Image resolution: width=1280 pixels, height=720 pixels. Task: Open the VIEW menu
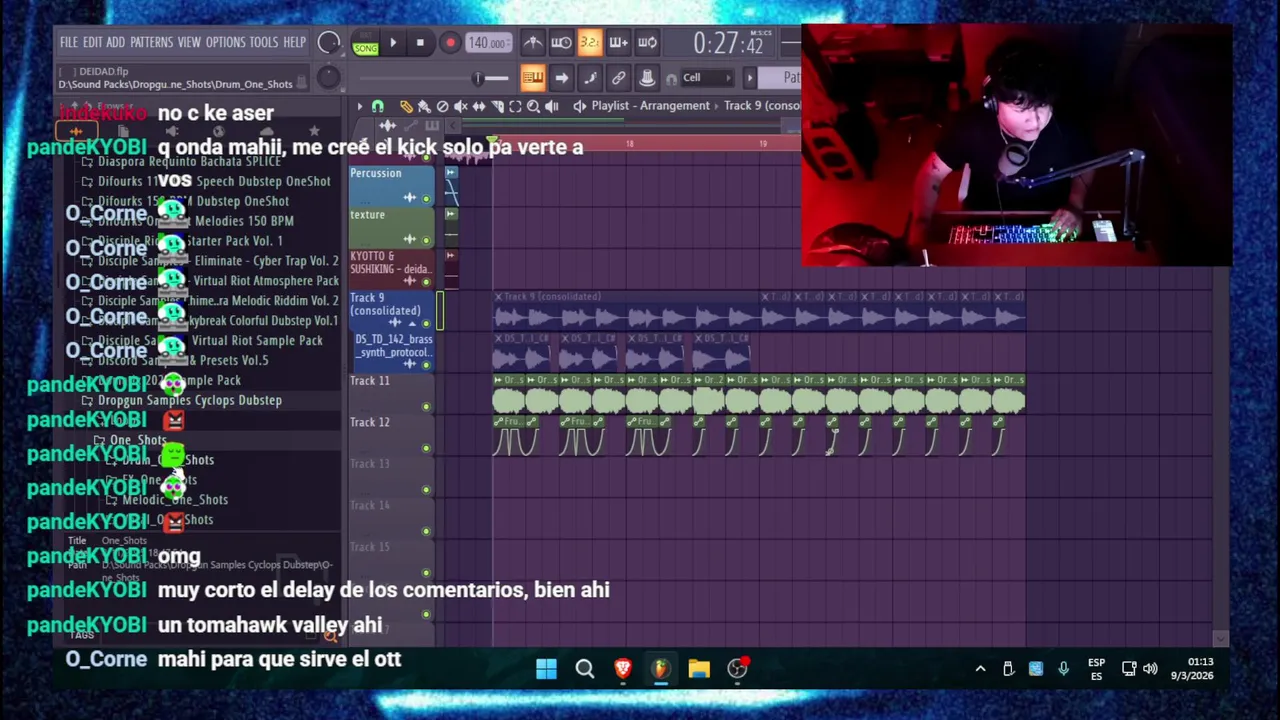point(189,42)
